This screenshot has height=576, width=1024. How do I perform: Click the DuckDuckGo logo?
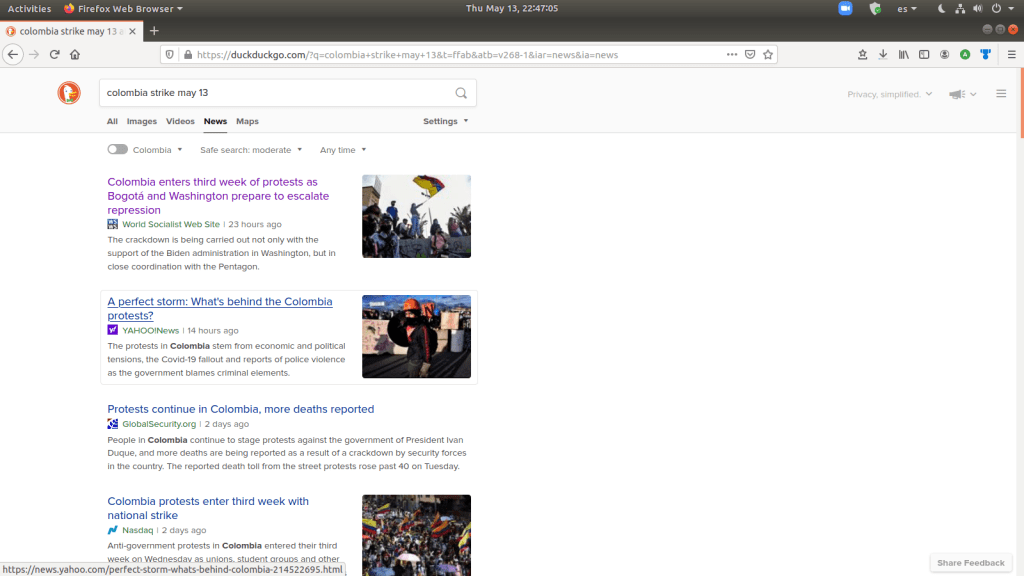[69, 93]
